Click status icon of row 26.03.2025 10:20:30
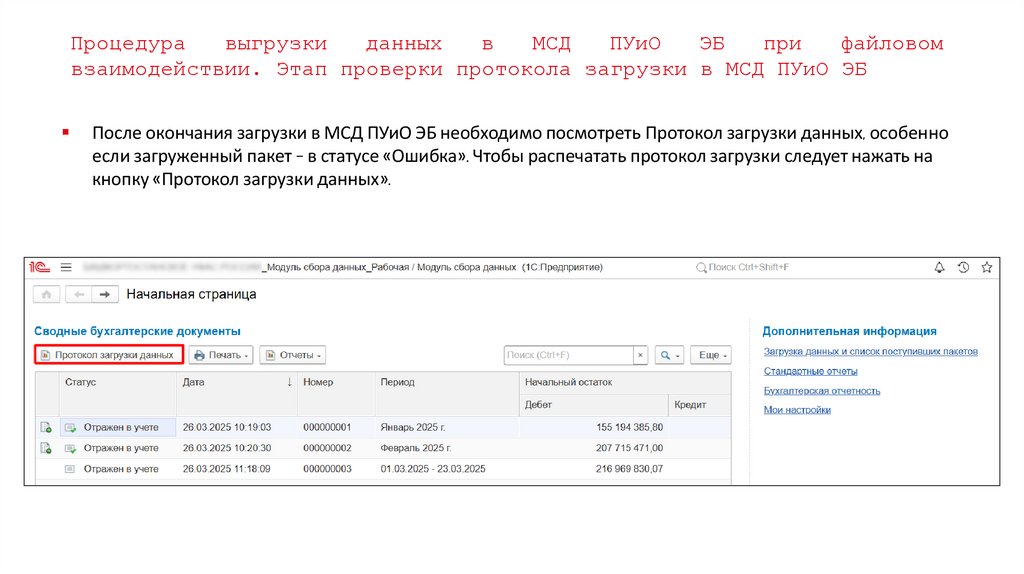Viewport: 1024px width, 574px height. coord(70,449)
